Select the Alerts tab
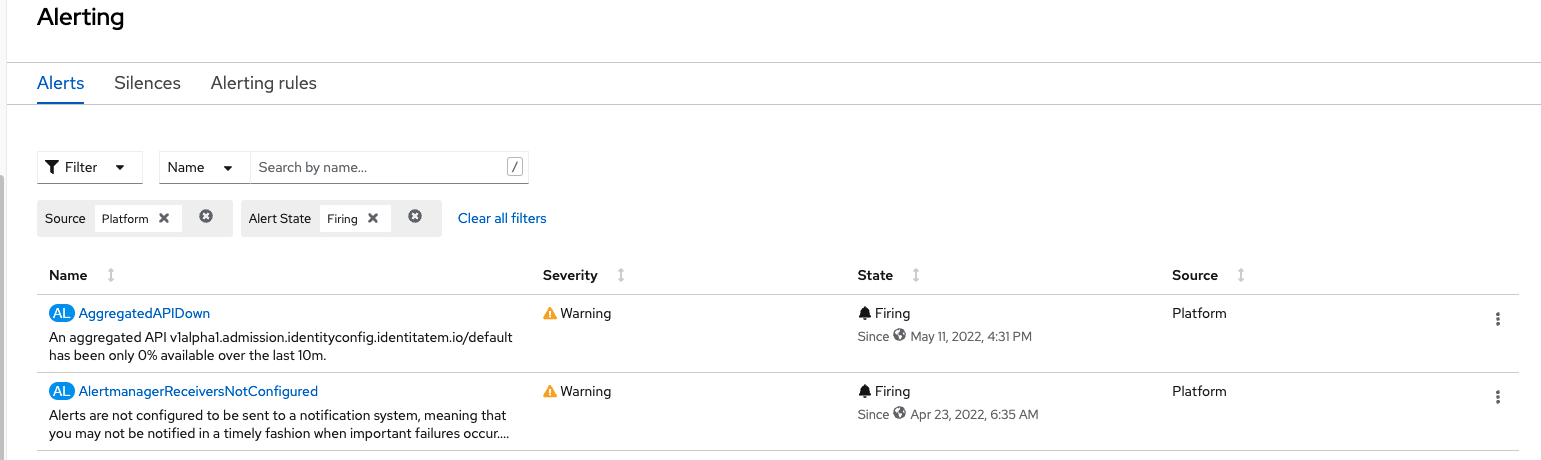This screenshot has width=1541, height=460. [60, 83]
